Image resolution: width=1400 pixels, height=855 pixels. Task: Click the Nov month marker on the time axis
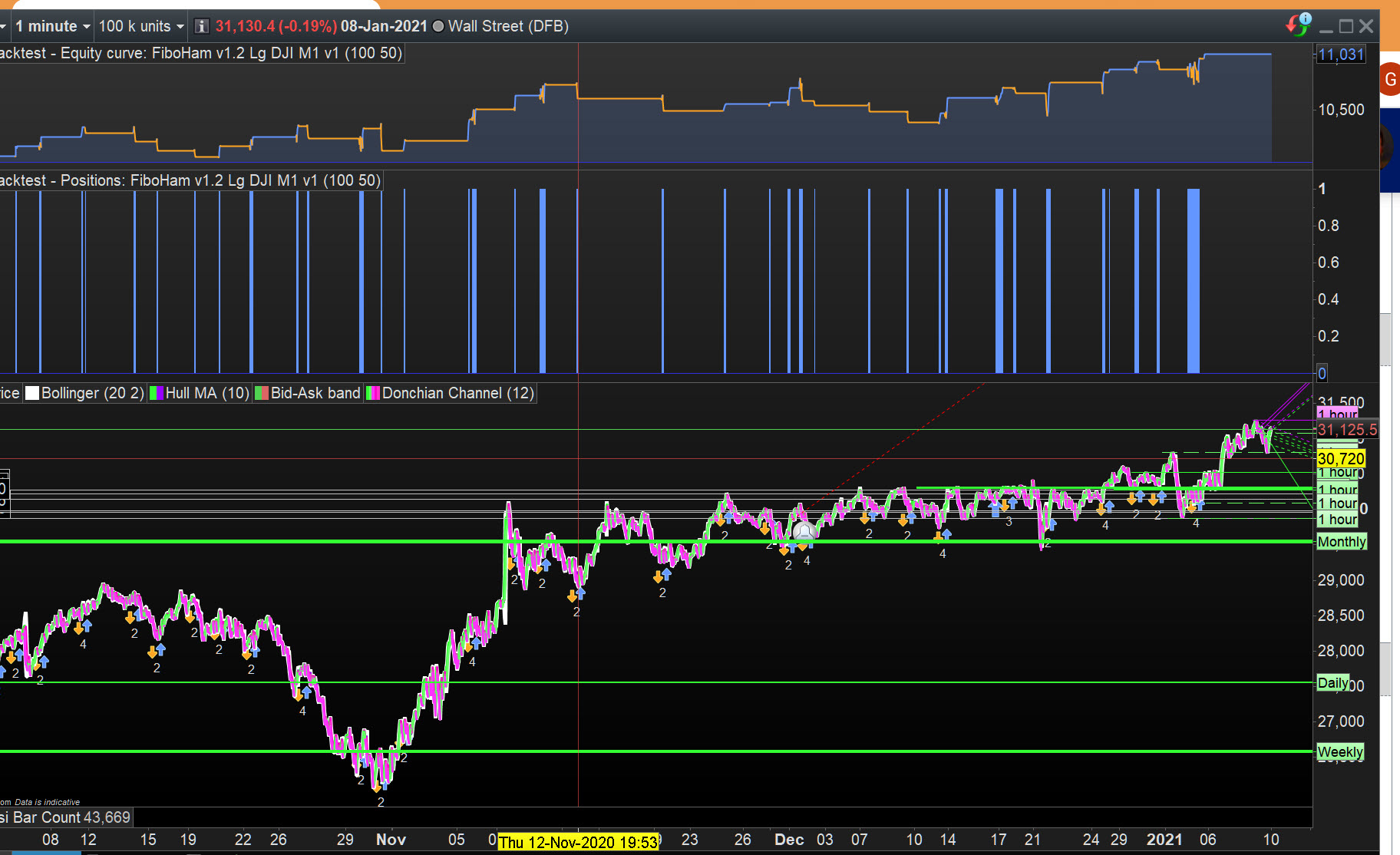391,840
